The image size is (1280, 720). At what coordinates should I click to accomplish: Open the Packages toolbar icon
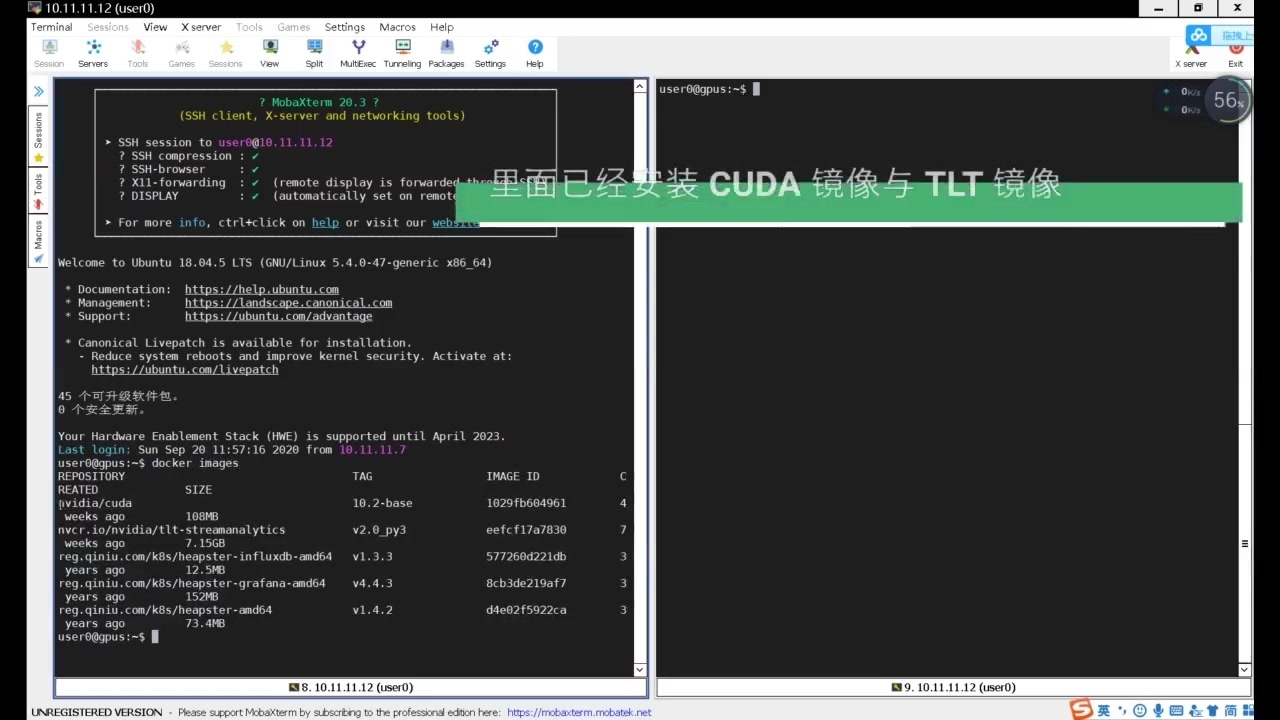coord(446,54)
